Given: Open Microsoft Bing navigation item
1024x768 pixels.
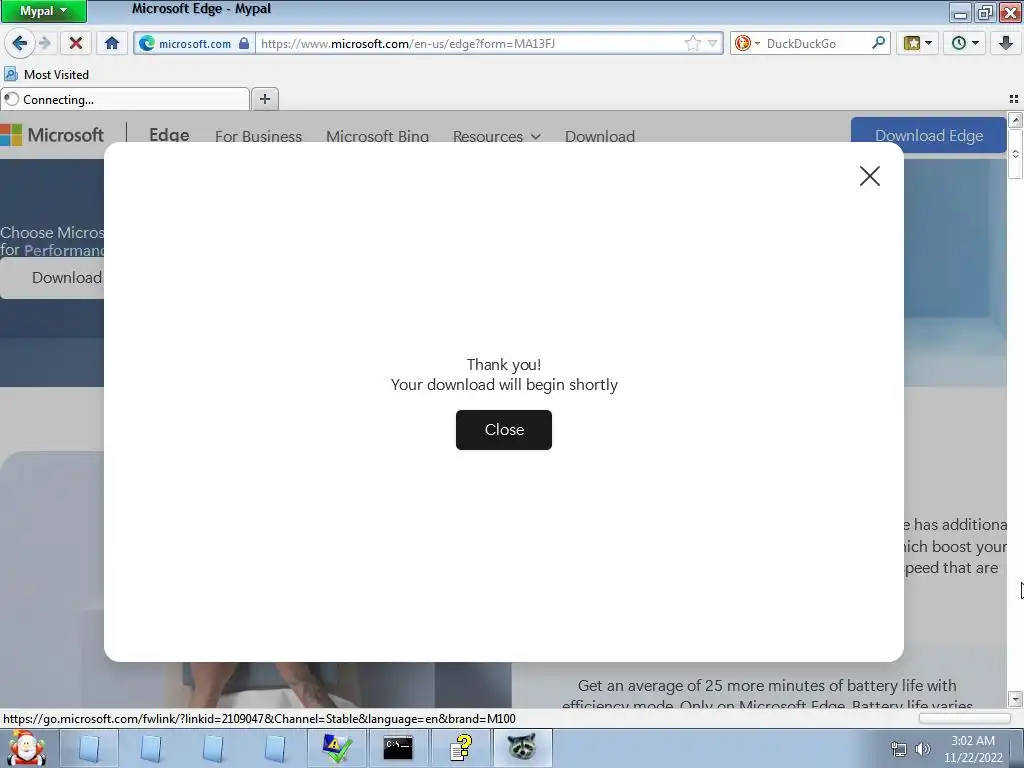Looking at the screenshot, I should pos(377,136).
